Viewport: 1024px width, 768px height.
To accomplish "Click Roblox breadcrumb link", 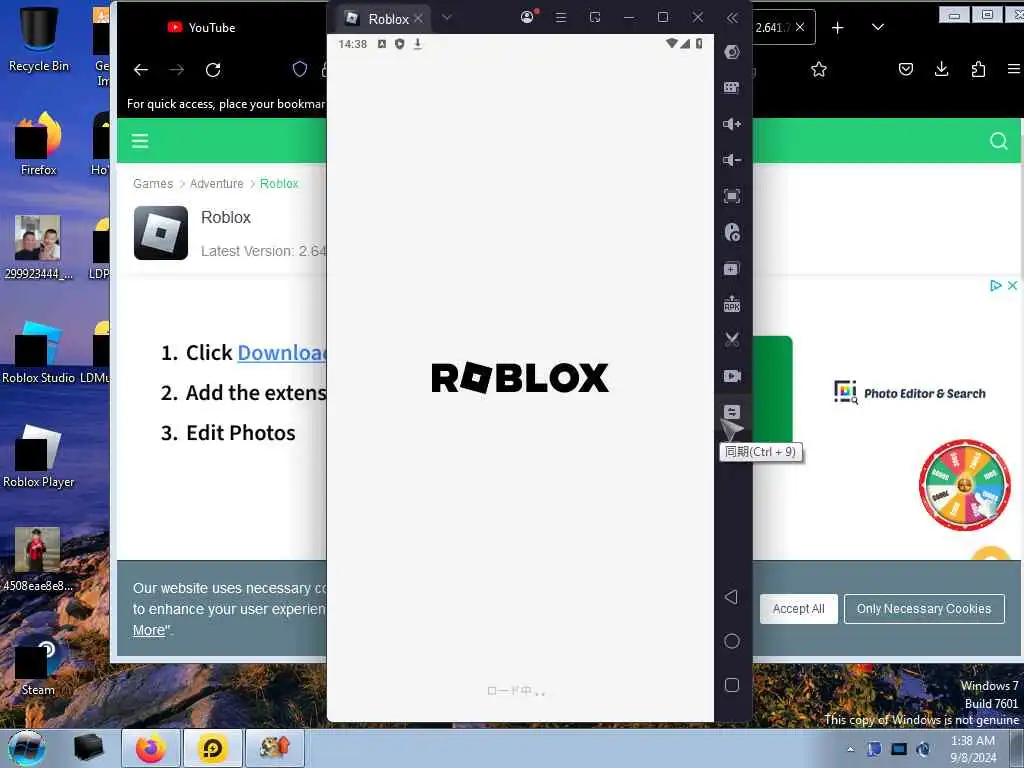I will [x=279, y=184].
